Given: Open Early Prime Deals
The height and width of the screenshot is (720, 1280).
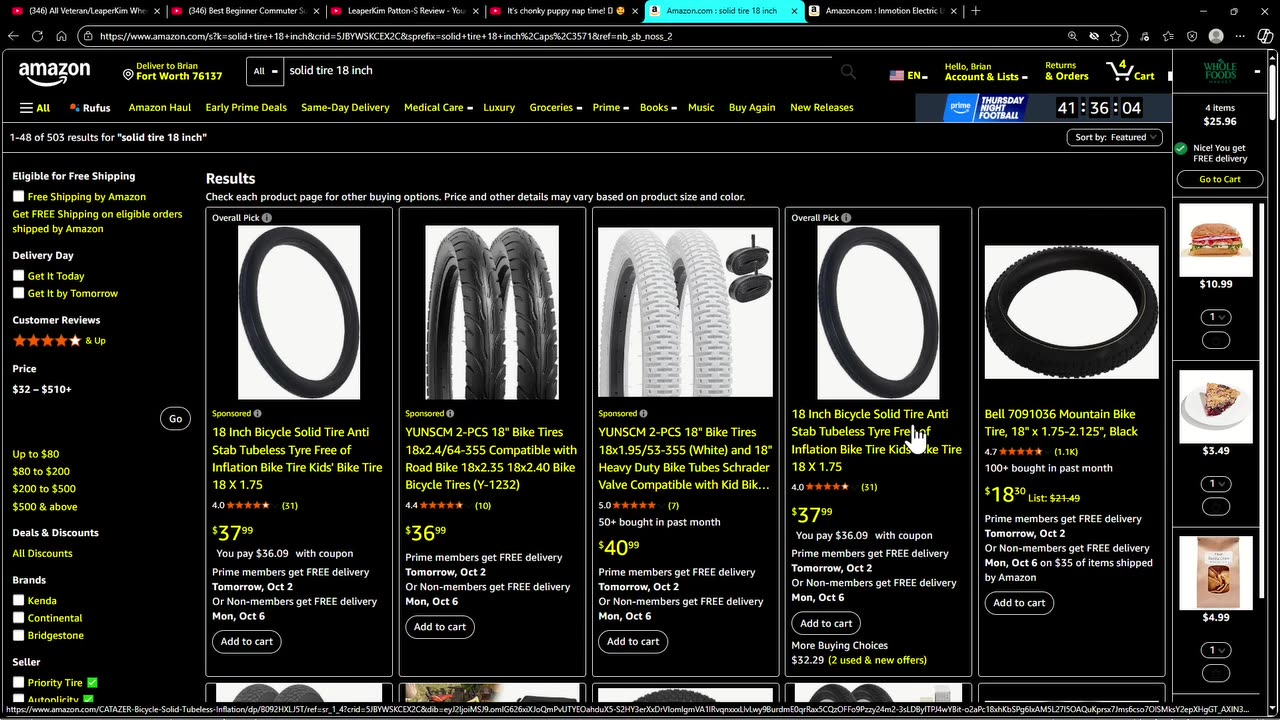Looking at the screenshot, I should click(246, 108).
